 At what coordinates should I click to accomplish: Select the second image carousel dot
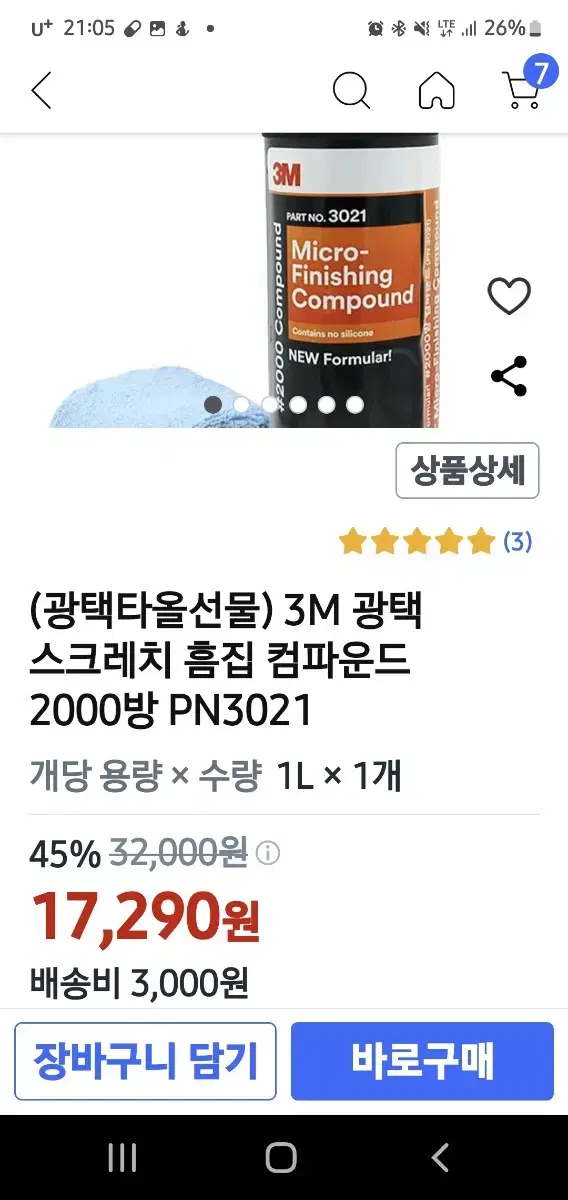[241, 405]
